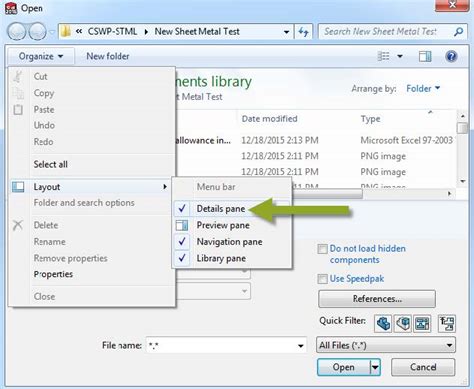This screenshot has width=474, height=389.
Task: Click the Search New Sheet Metal Test field
Action: [386, 32]
